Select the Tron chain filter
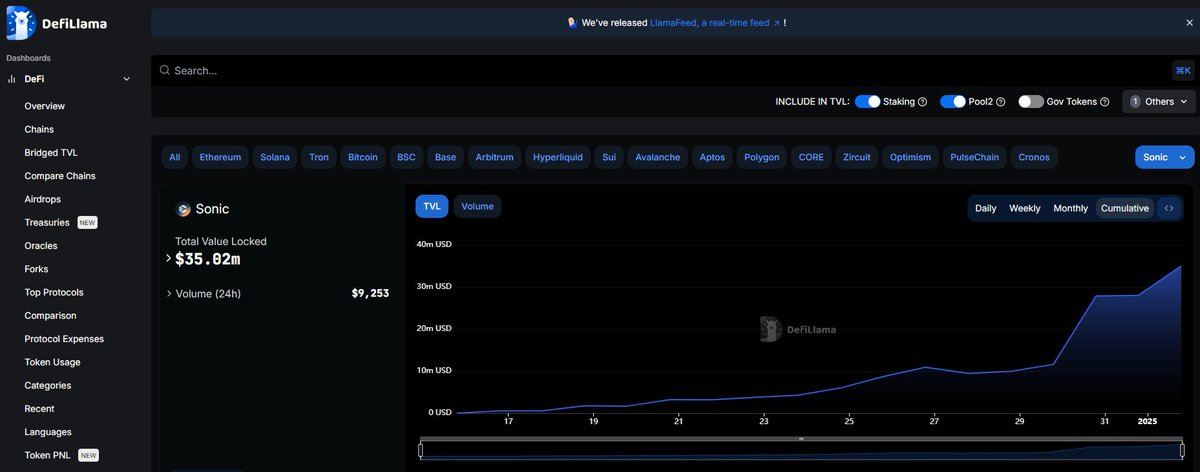The width and height of the screenshot is (1200, 472). coord(319,157)
